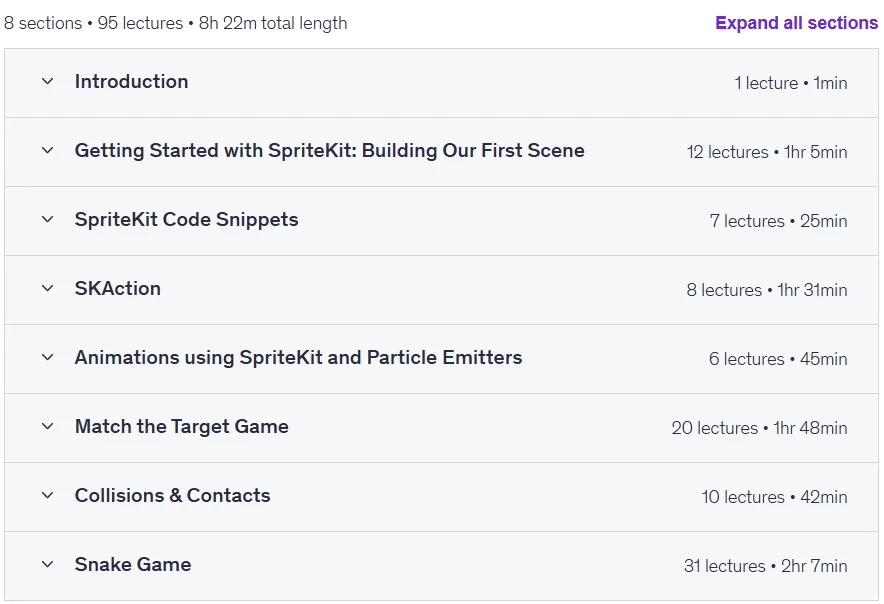Screen dimensions: 884x604
Task: Click chevron beside Animations using SpriteKit
Action: tap(48, 357)
